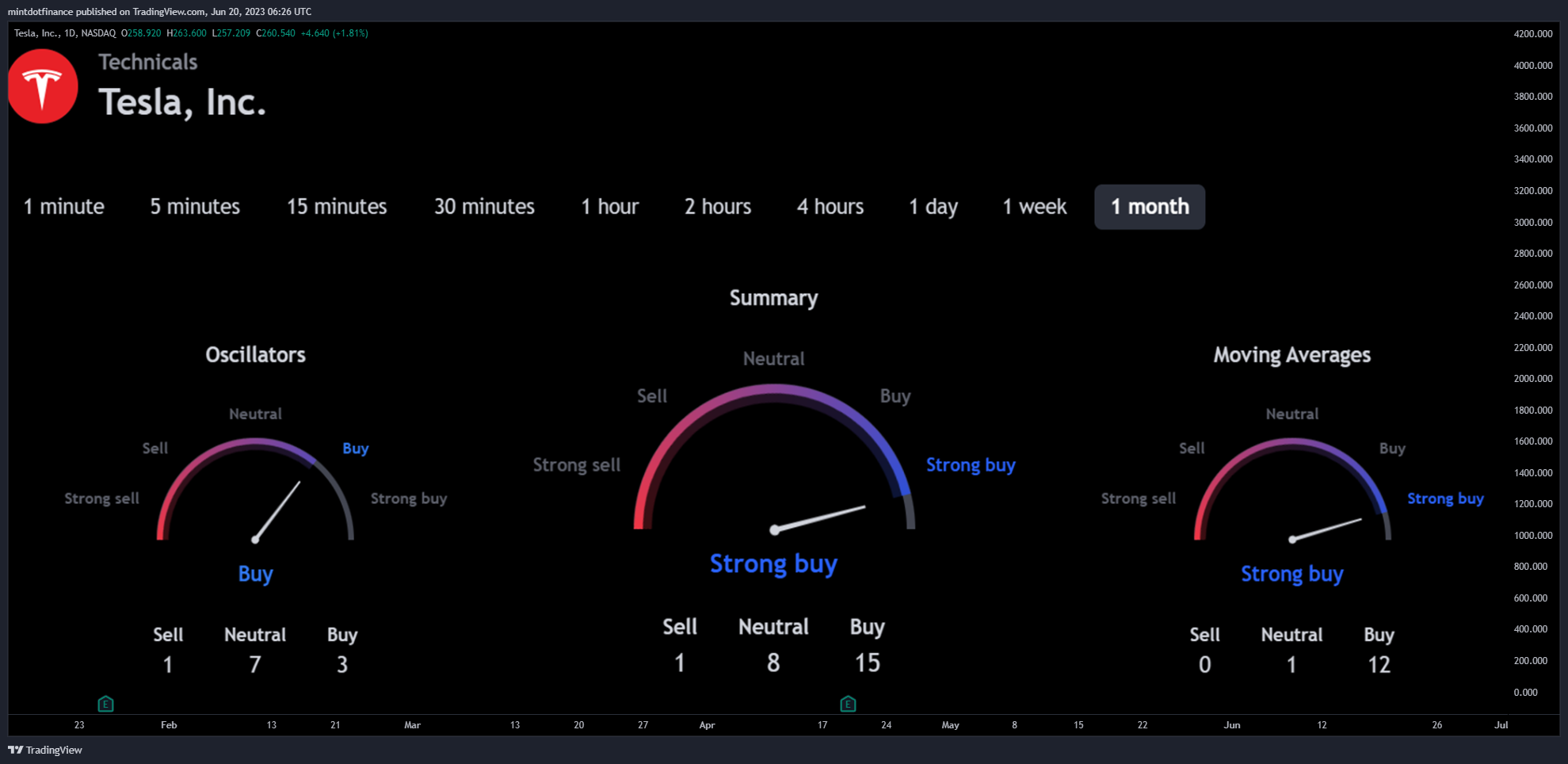1568x764 pixels.
Task: Switch to the 30 minutes timeframe
Action: pos(484,207)
